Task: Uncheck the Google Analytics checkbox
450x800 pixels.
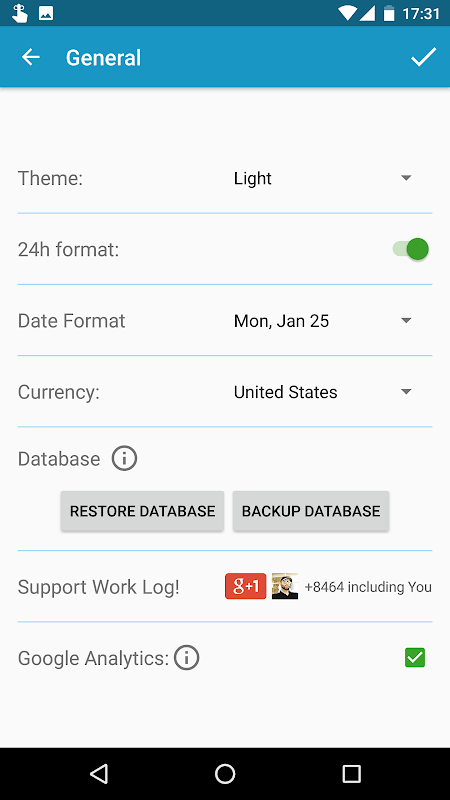Action: coord(415,657)
